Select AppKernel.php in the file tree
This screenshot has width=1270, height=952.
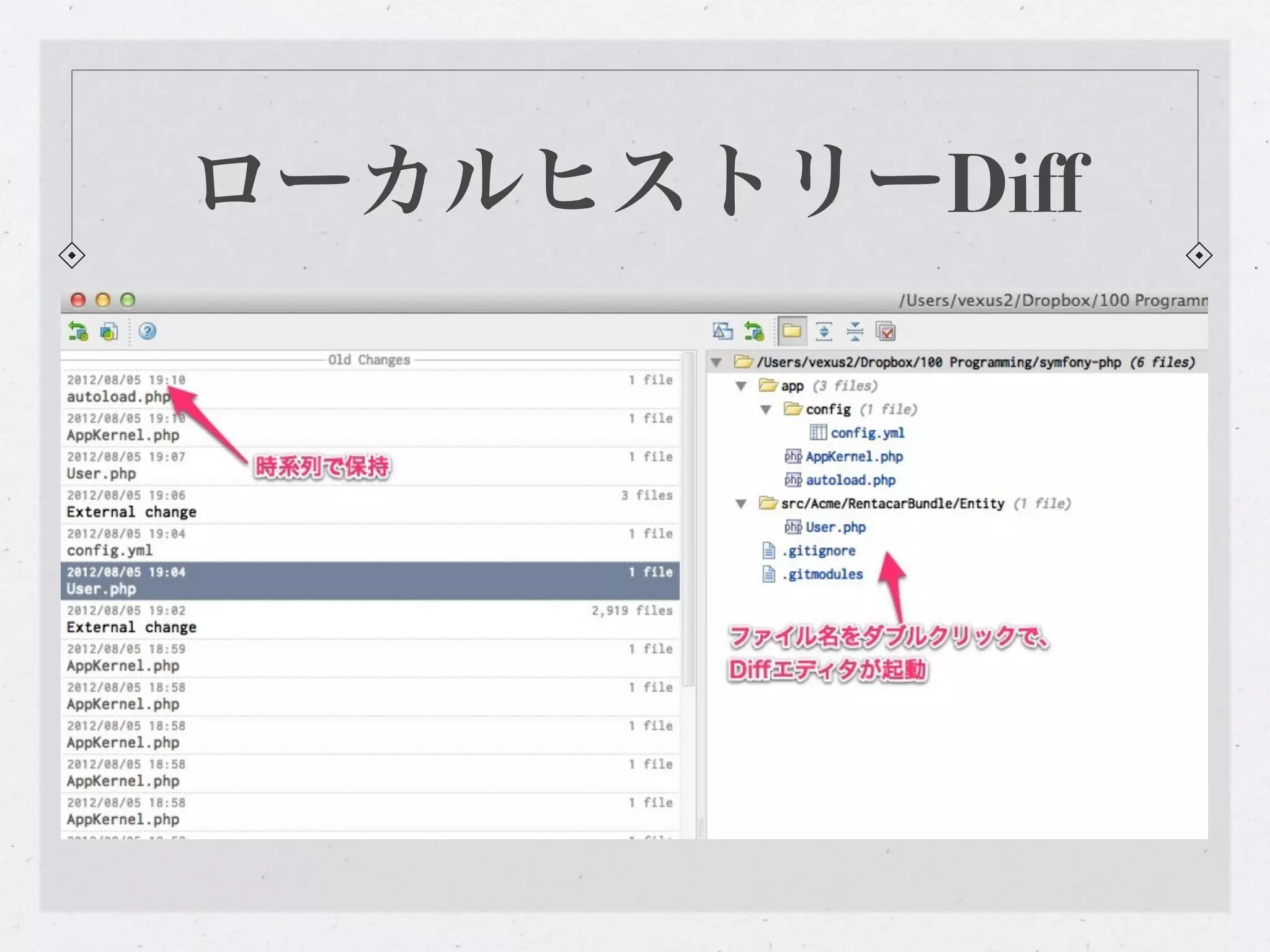click(855, 457)
